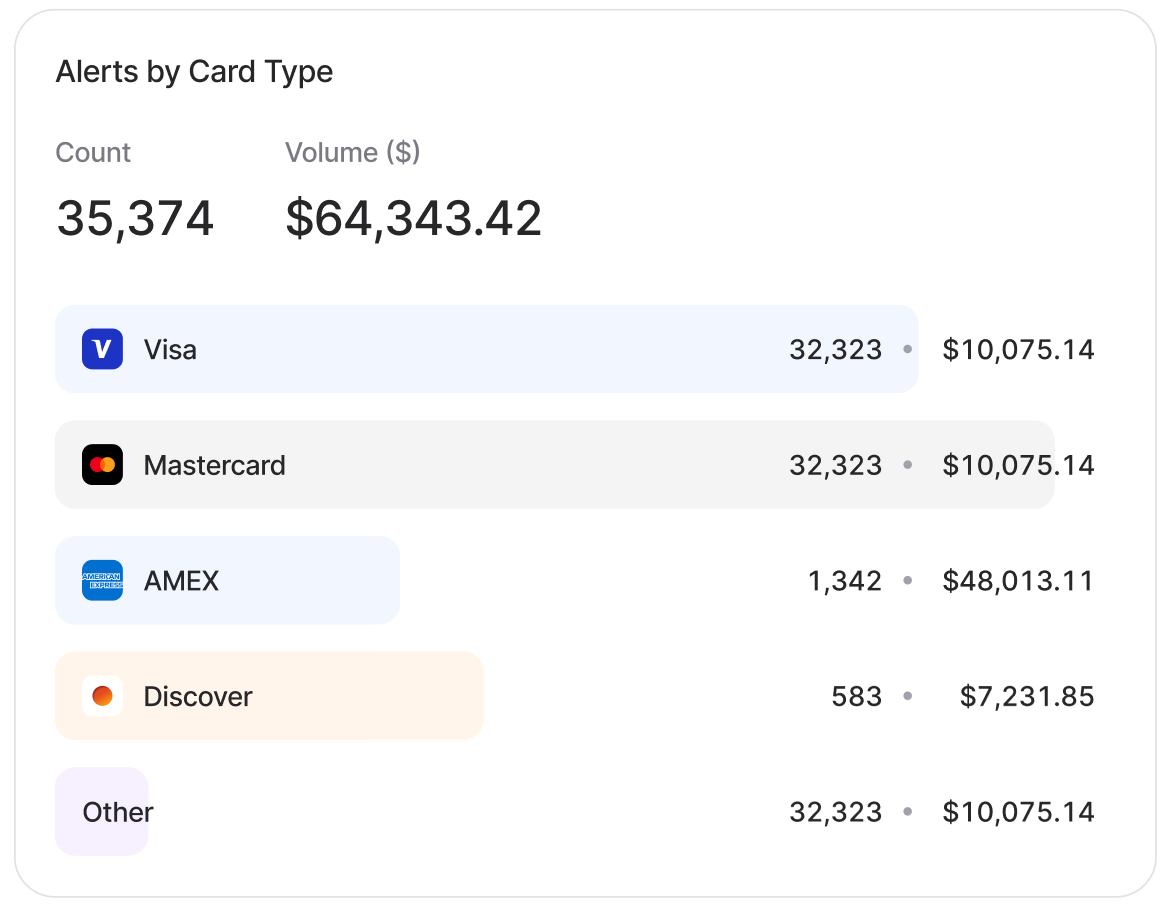The image size is (1176, 914).
Task: Select the Visa row label
Action: [x=170, y=350]
